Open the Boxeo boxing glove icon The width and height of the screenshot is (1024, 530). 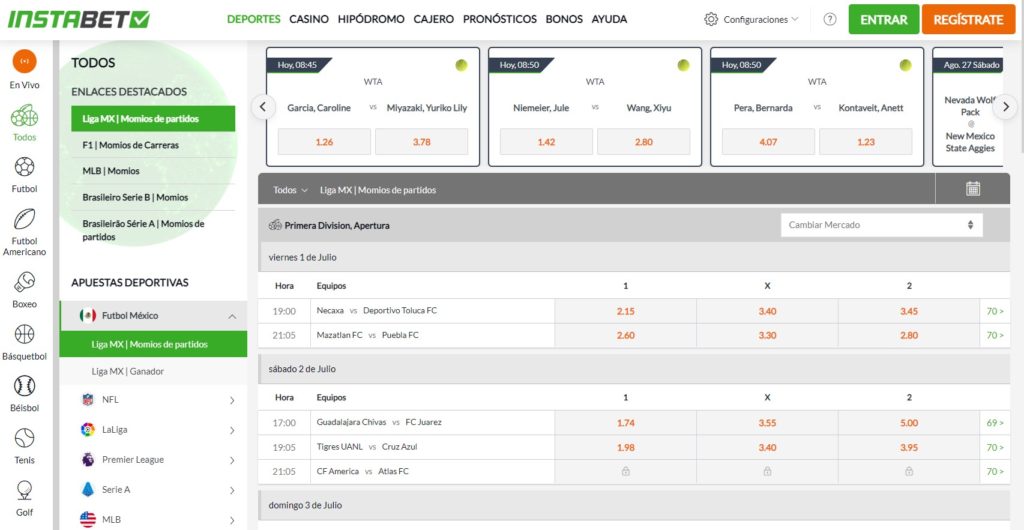24,282
